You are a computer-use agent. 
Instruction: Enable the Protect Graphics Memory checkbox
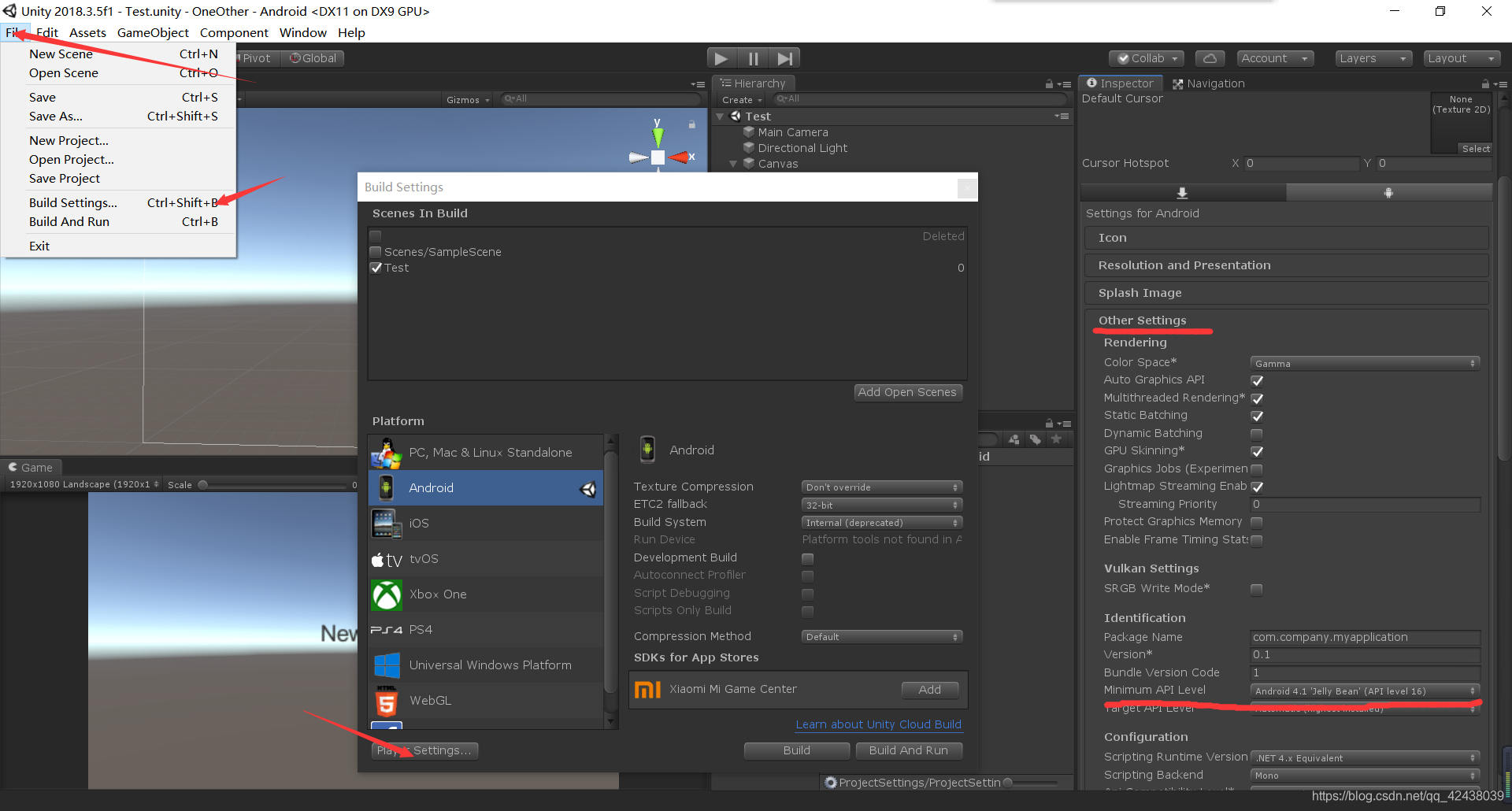pos(1257,523)
